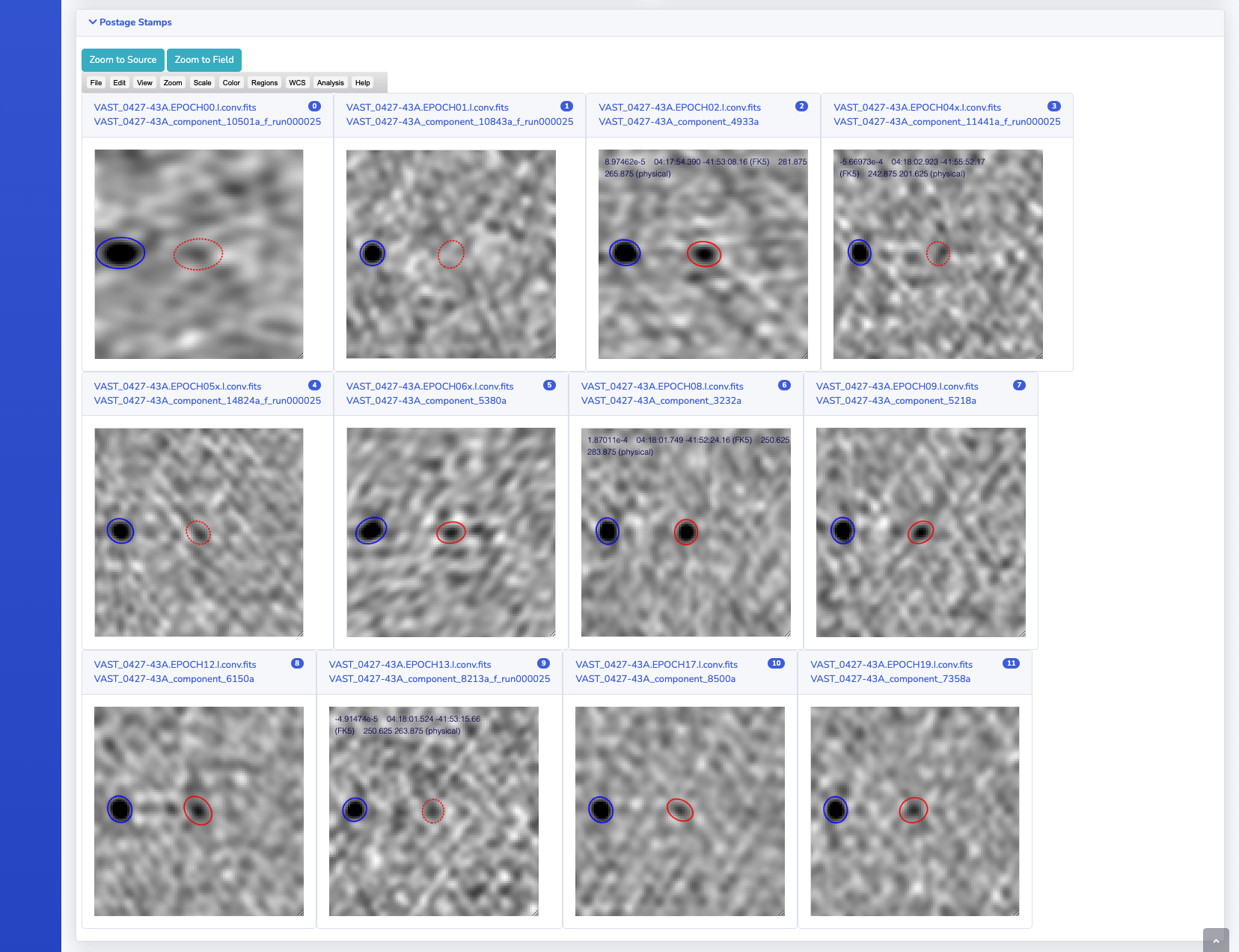Click the badge numbered 3 on EPOCH04x

1054,106
